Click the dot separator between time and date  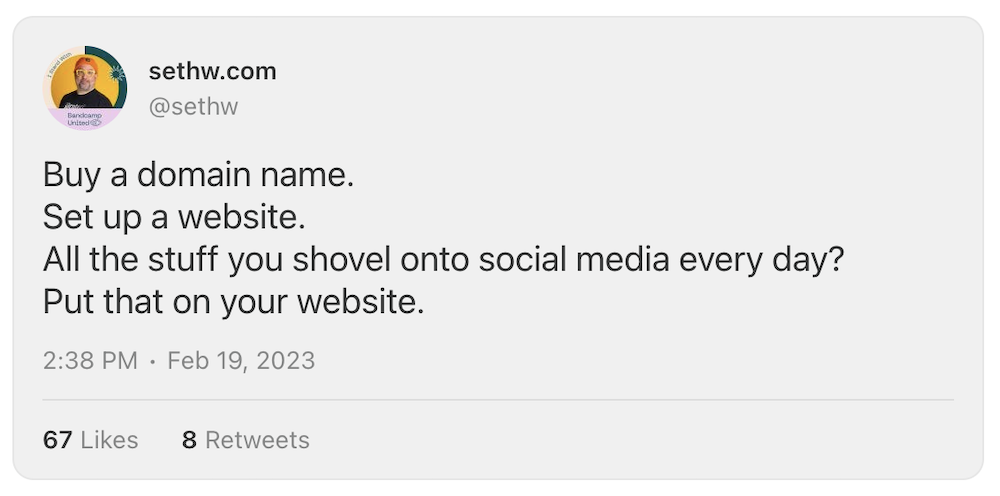tap(152, 361)
